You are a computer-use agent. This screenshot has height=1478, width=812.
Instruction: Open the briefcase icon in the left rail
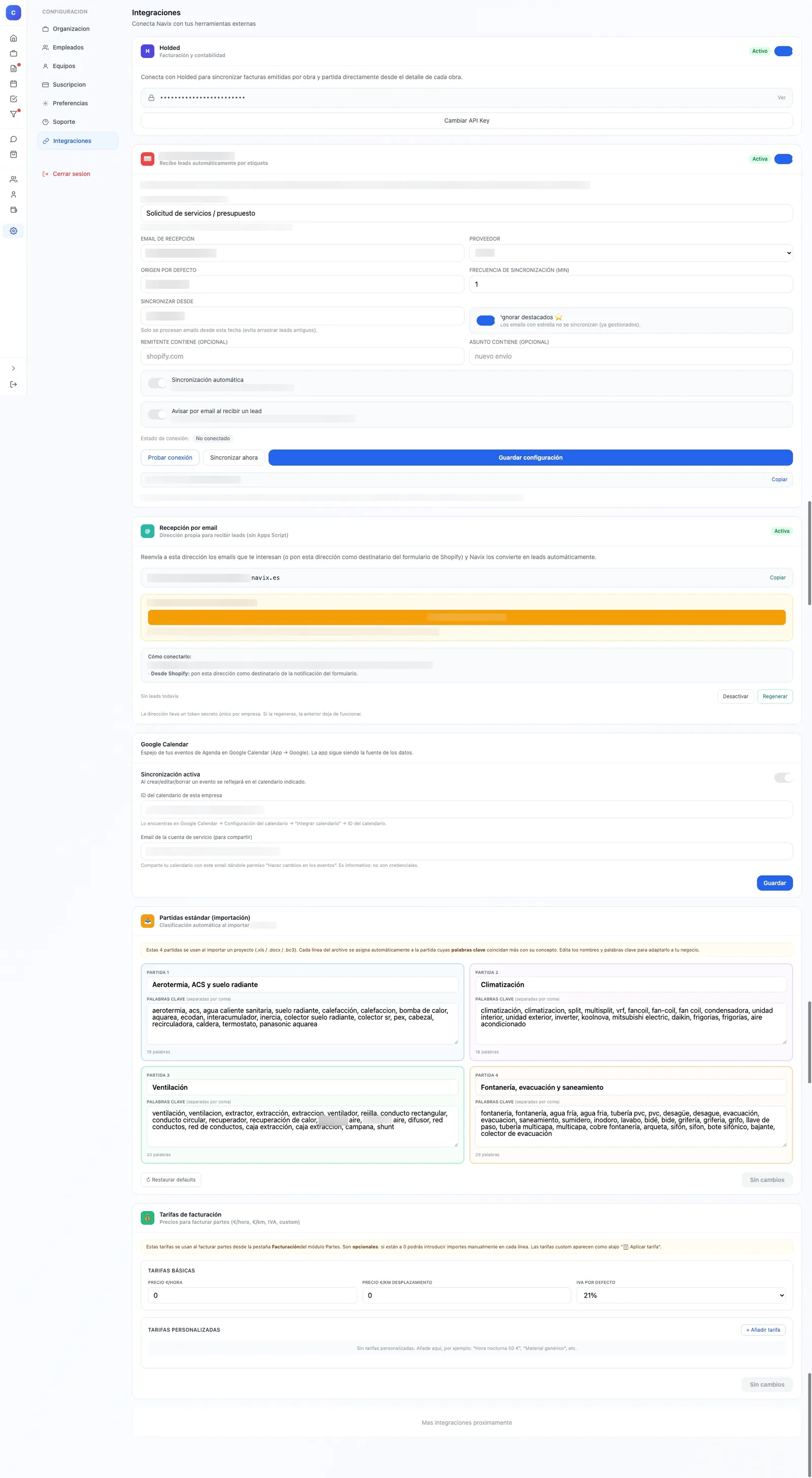pyautogui.click(x=13, y=53)
